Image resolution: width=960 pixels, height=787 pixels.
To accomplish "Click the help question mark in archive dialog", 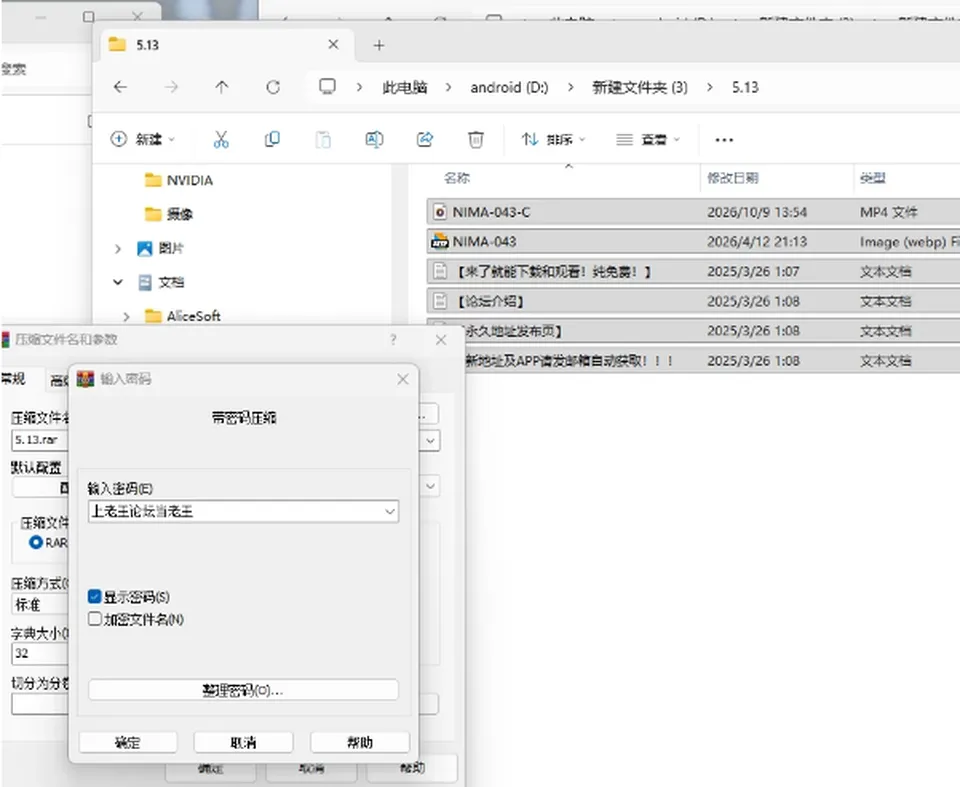I will [x=393, y=340].
